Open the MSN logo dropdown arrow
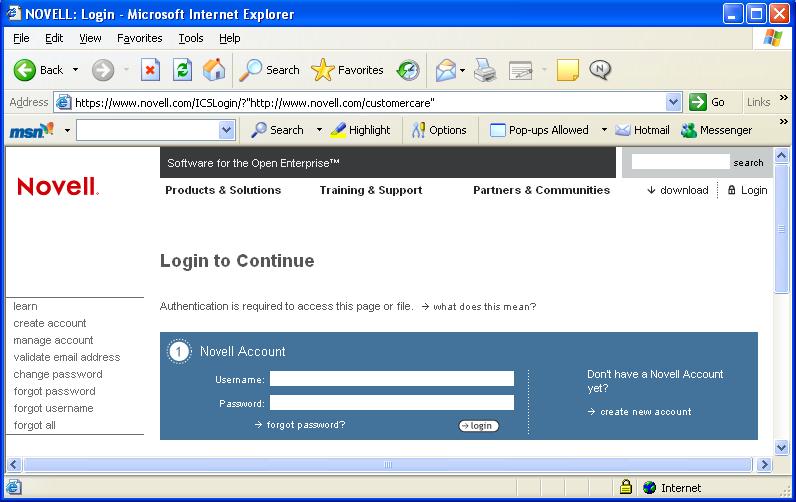796x502 pixels. [x=67, y=130]
